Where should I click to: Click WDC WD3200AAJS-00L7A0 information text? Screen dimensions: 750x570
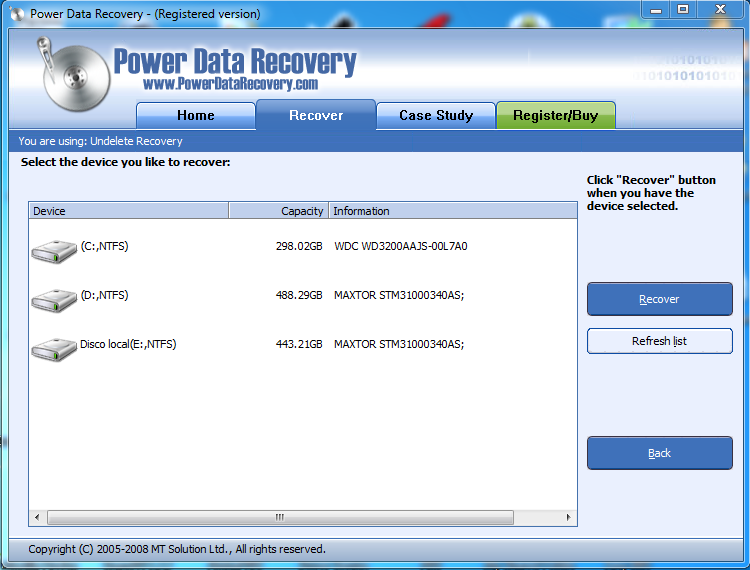point(401,246)
